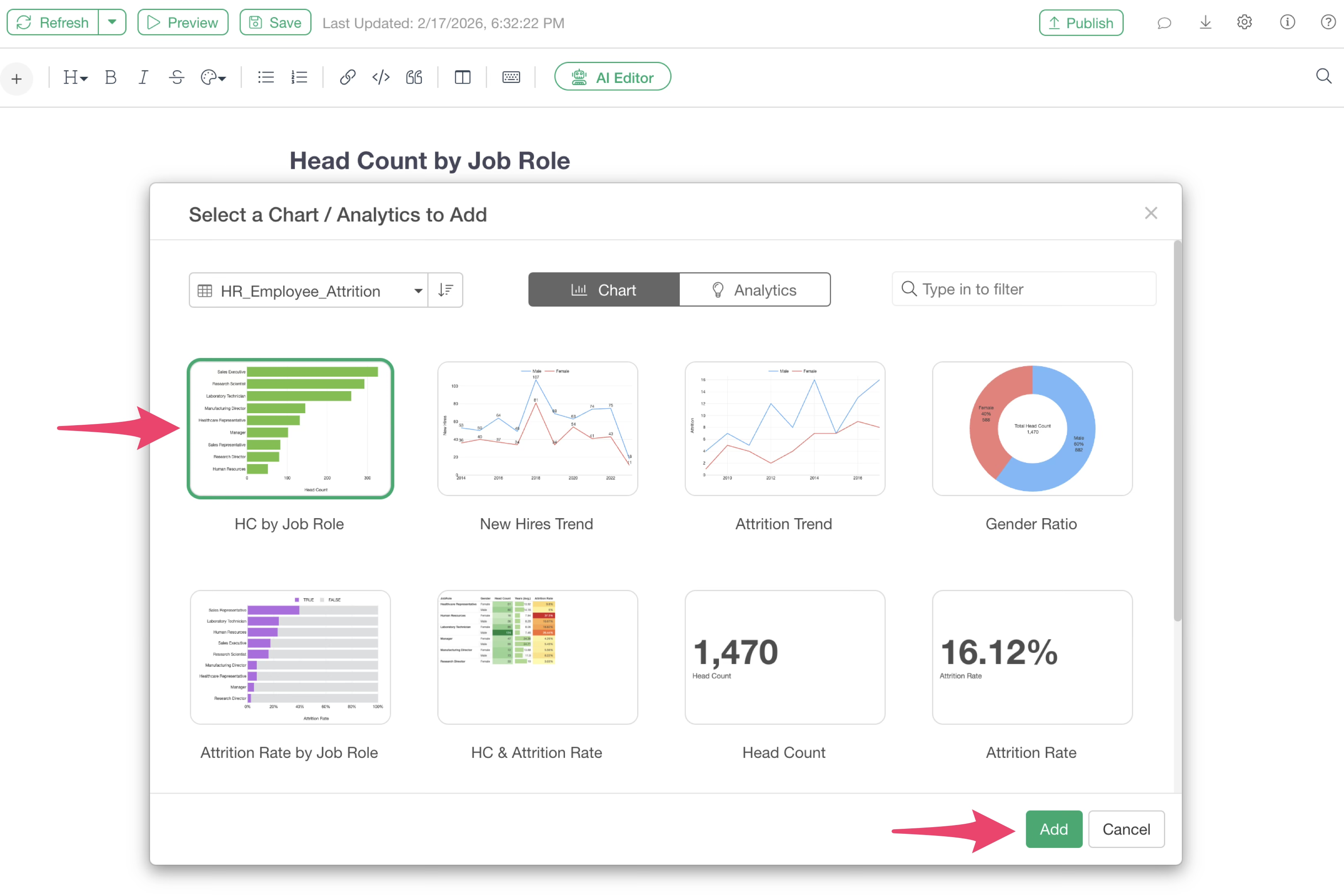Open the text color palette dropdown
This screenshot has width=1344, height=896.
[213, 77]
